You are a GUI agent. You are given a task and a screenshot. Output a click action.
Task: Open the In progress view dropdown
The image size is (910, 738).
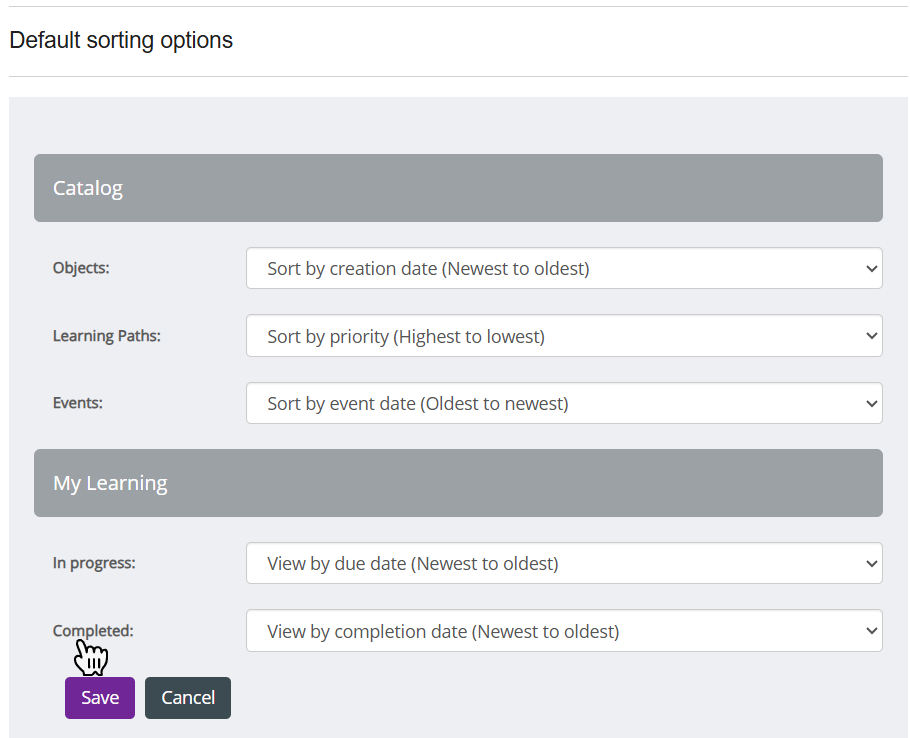(563, 563)
